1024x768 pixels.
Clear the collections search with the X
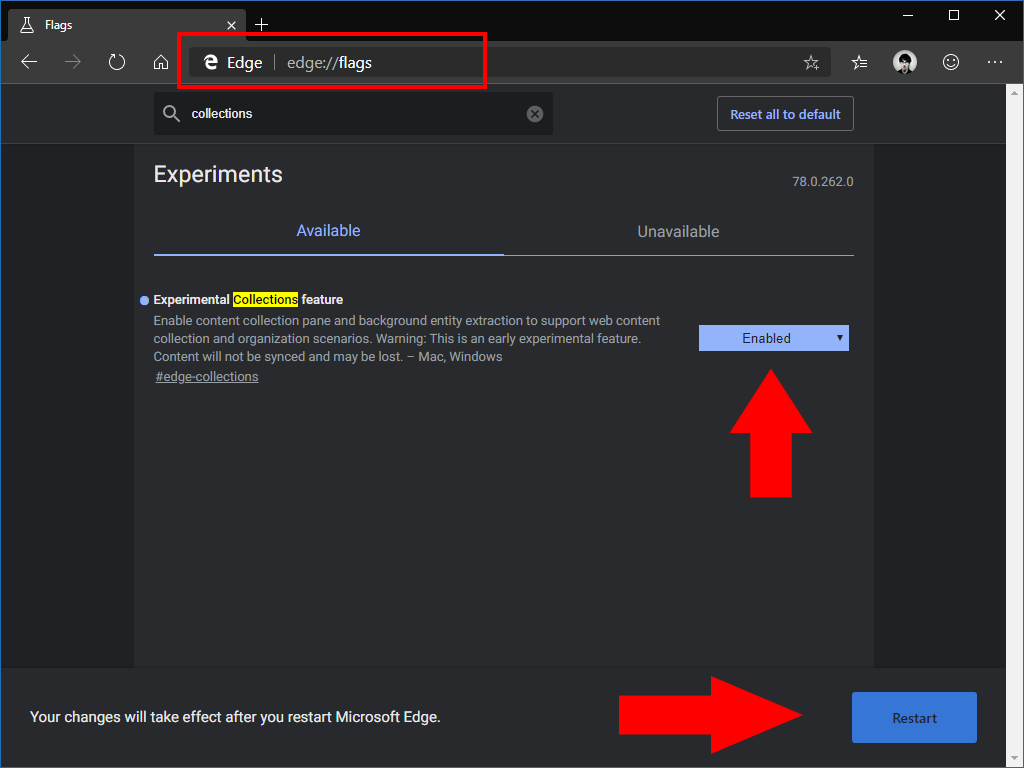pyautogui.click(x=534, y=113)
